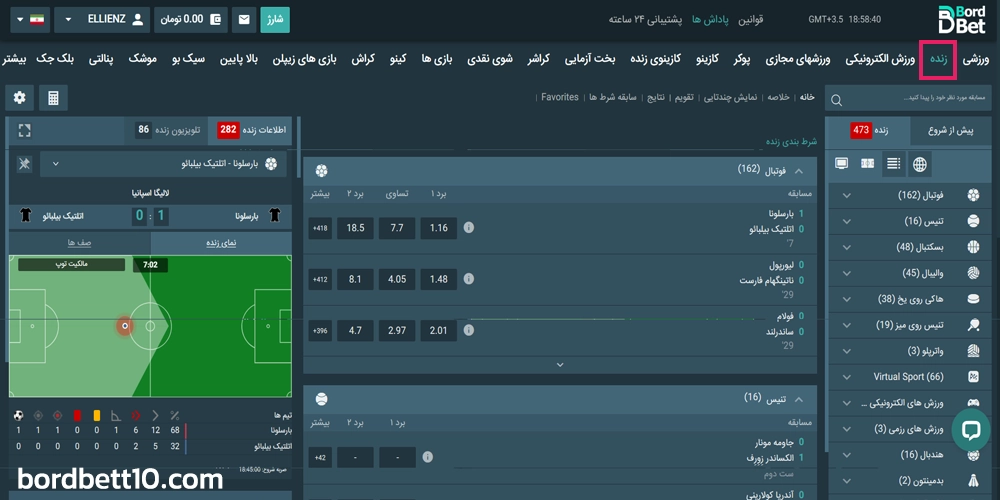Open the bet calculator icon
1000x500 pixels.
[x=53, y=98]
